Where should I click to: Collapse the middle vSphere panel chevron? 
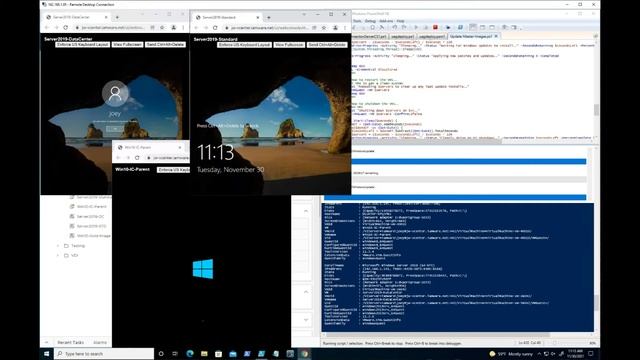tap(306, 292)
